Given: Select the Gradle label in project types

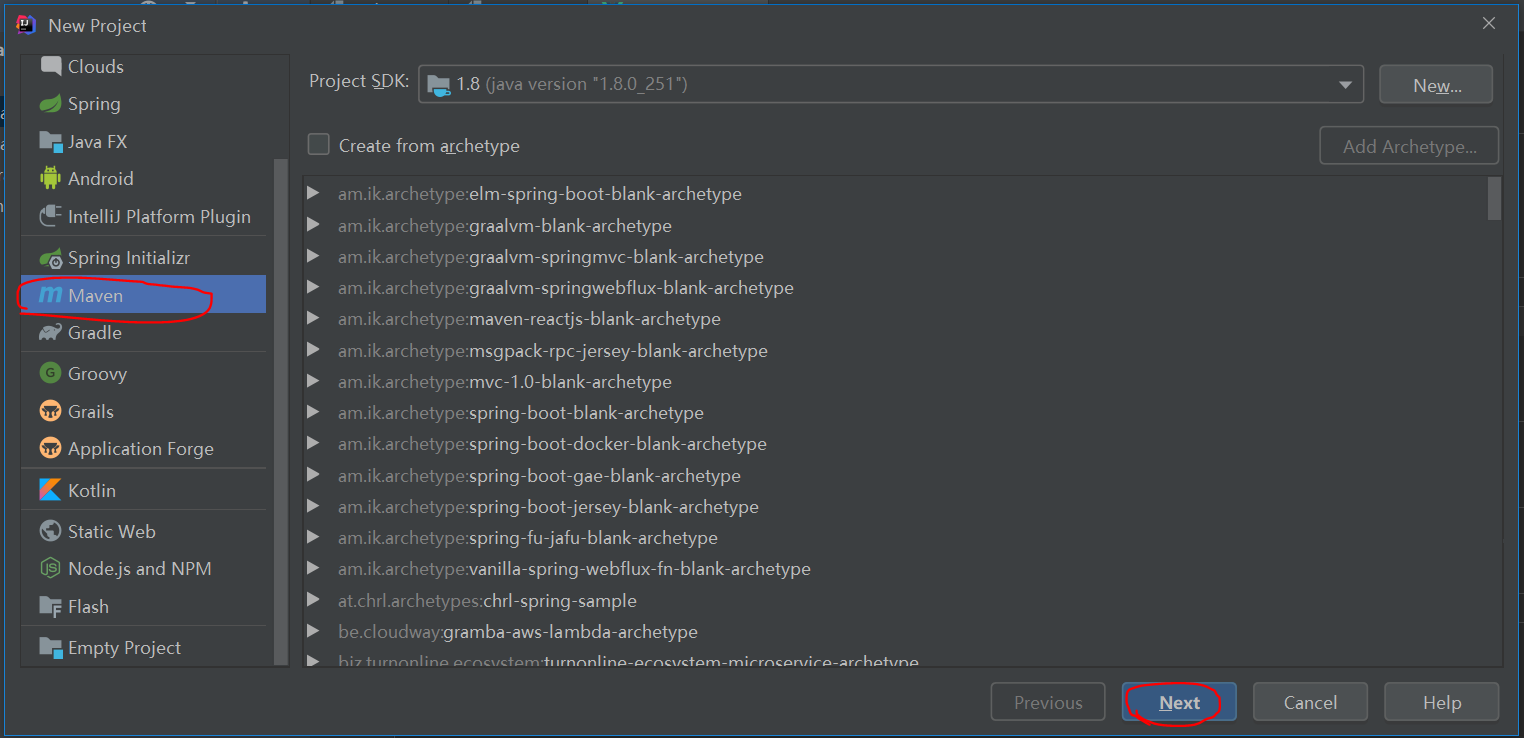Looking at the screenshot, I should [x=95, y=332].
